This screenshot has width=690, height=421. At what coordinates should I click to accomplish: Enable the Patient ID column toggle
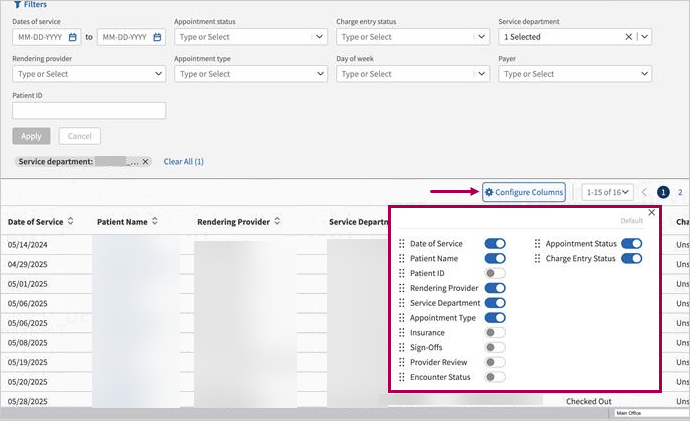(495, 273)
